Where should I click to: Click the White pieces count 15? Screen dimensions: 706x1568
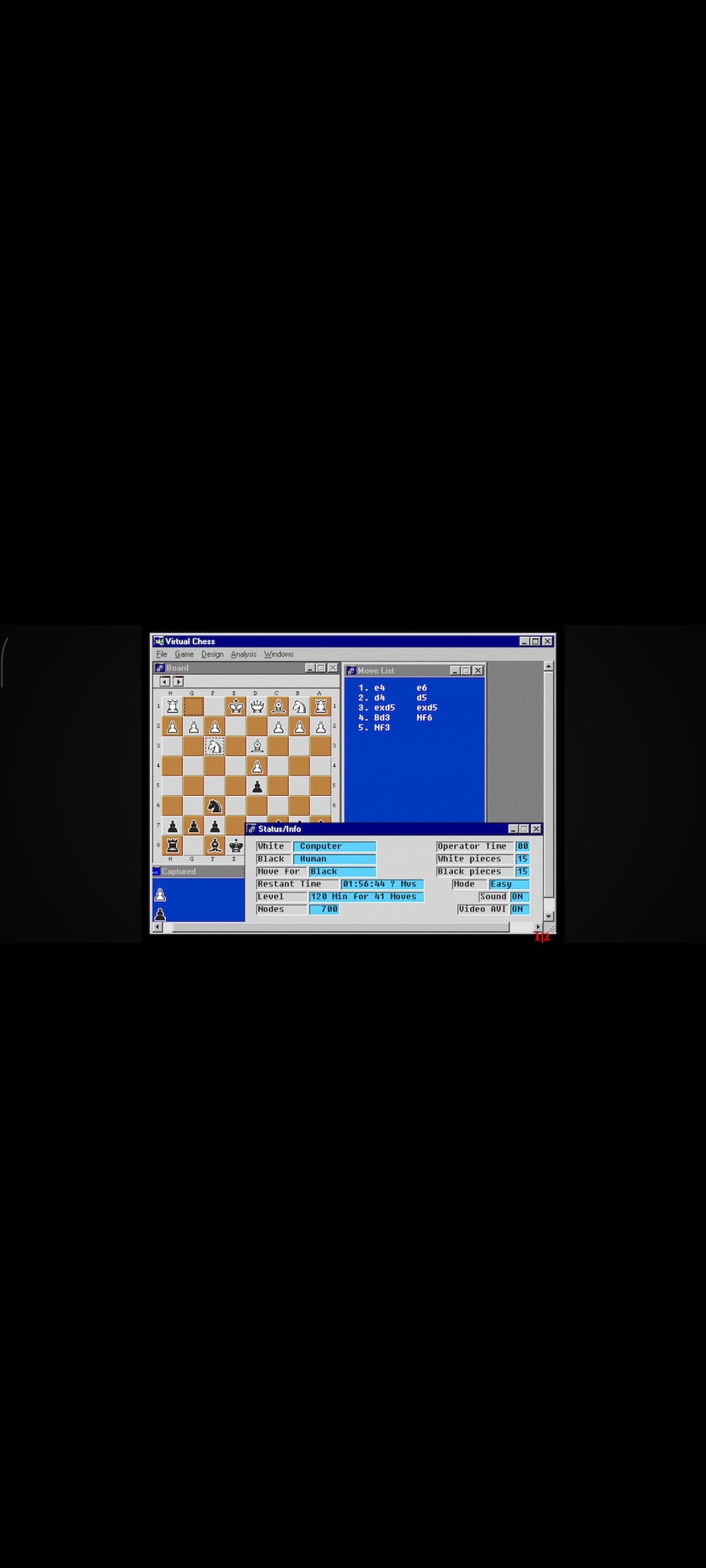522,858
